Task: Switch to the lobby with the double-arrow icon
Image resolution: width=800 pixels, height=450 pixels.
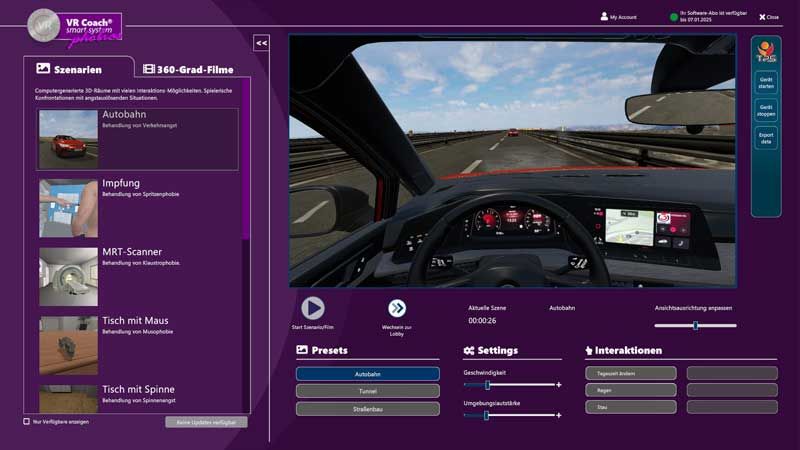Action: coord(396,308)
